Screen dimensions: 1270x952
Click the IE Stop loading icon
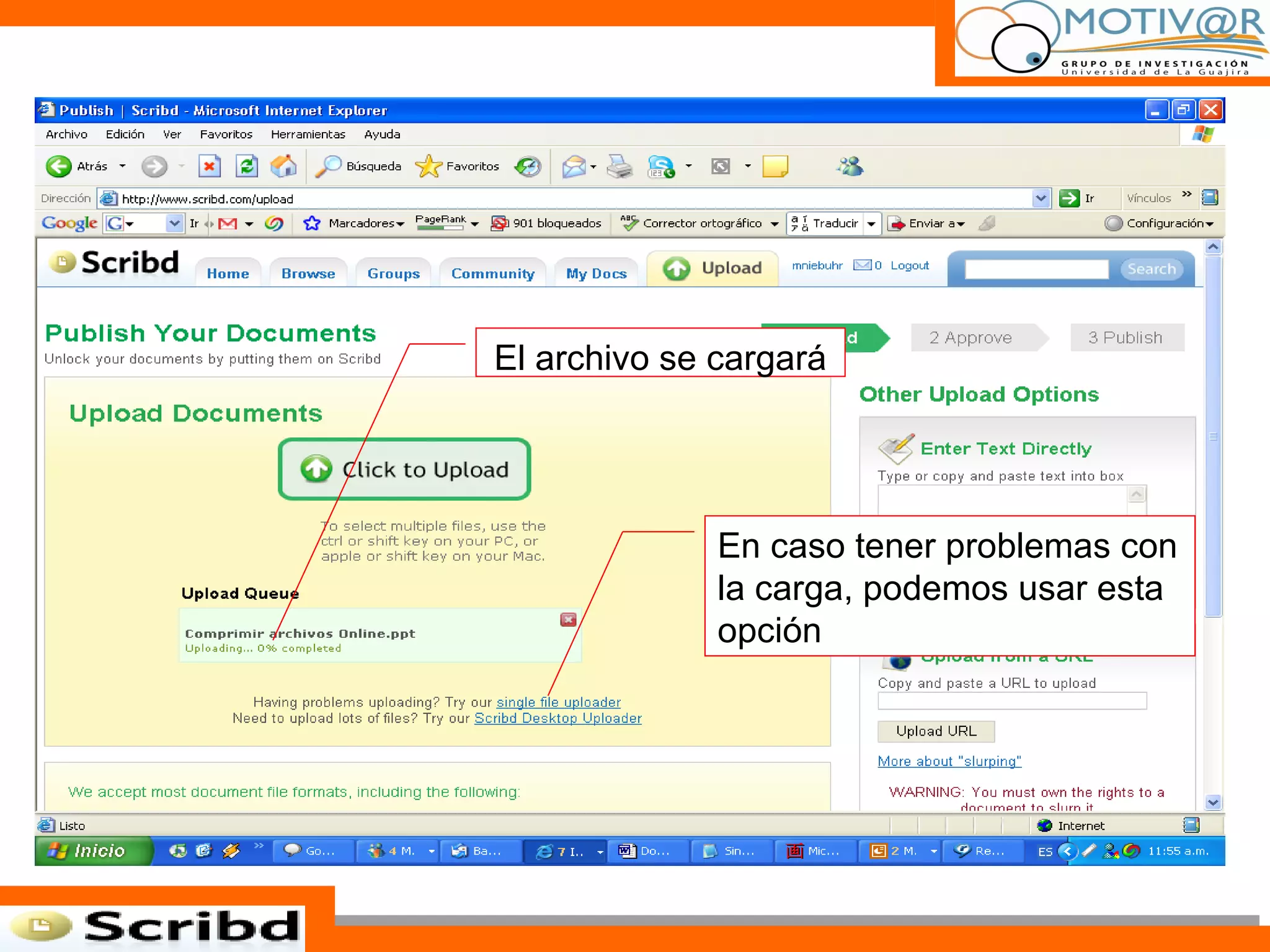click(x=210, y=166)
